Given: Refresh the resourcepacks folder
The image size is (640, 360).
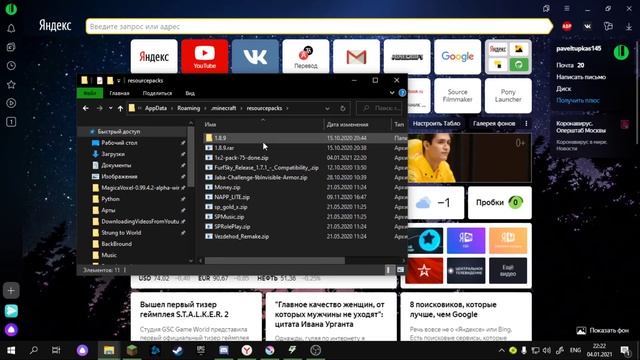Looking at the screenshot, I should [342, 108].
